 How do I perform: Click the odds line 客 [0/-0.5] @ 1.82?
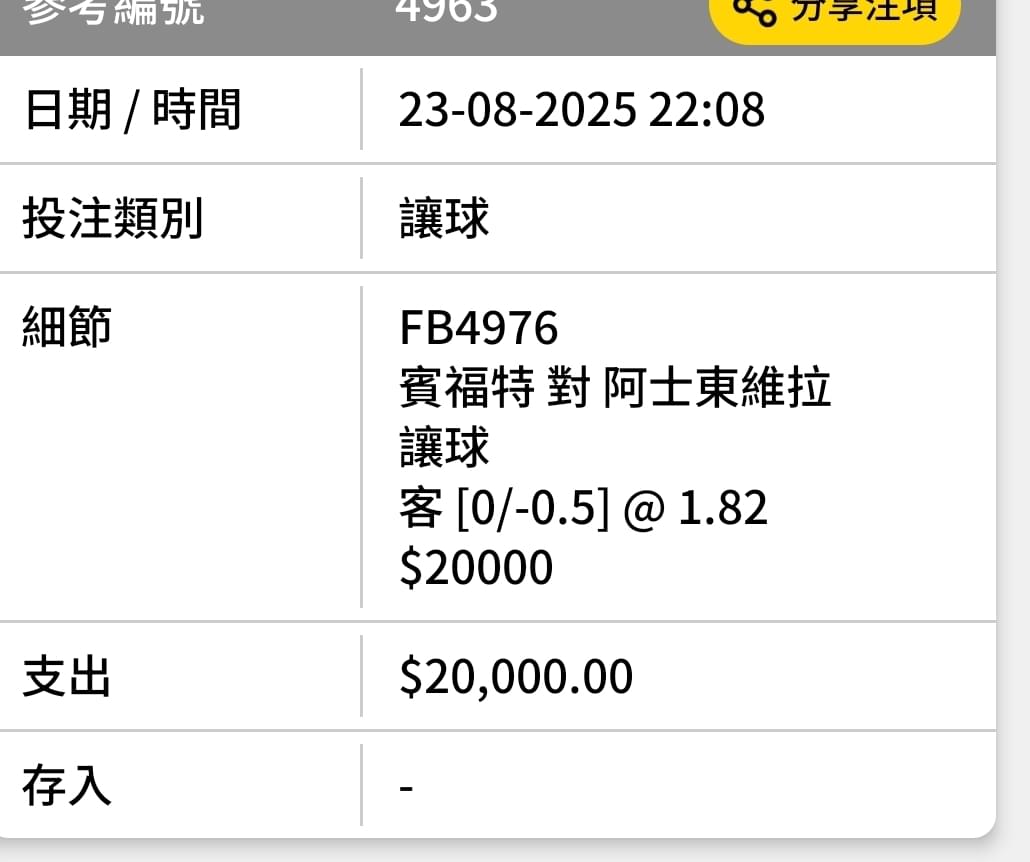click(x=583, y=508)
